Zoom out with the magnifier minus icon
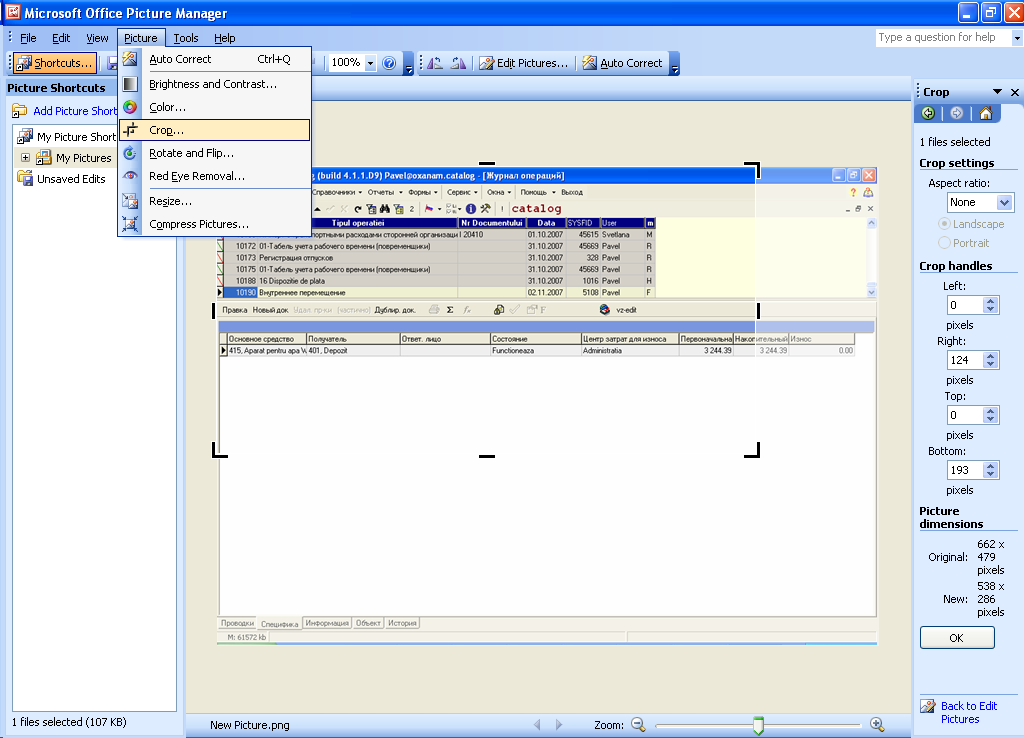Screen dimensions: 1024x738 [638, 724]
